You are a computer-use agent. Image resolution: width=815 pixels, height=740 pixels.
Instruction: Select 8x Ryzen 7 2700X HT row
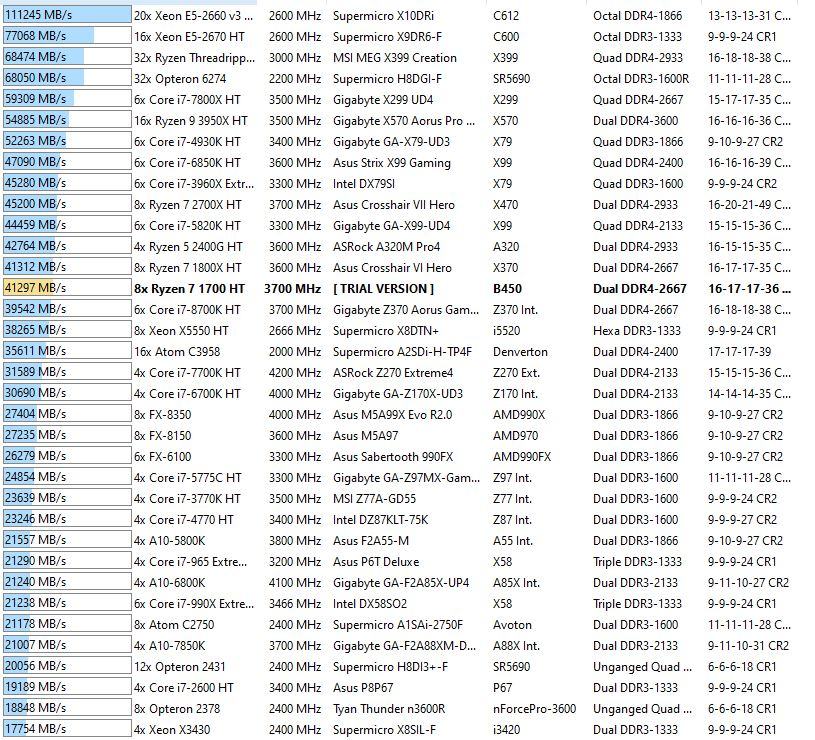point(397,205)
